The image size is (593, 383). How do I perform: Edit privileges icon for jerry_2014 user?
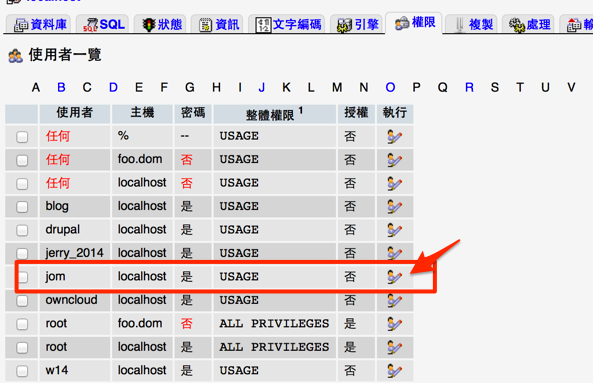(x=394, y=253)
